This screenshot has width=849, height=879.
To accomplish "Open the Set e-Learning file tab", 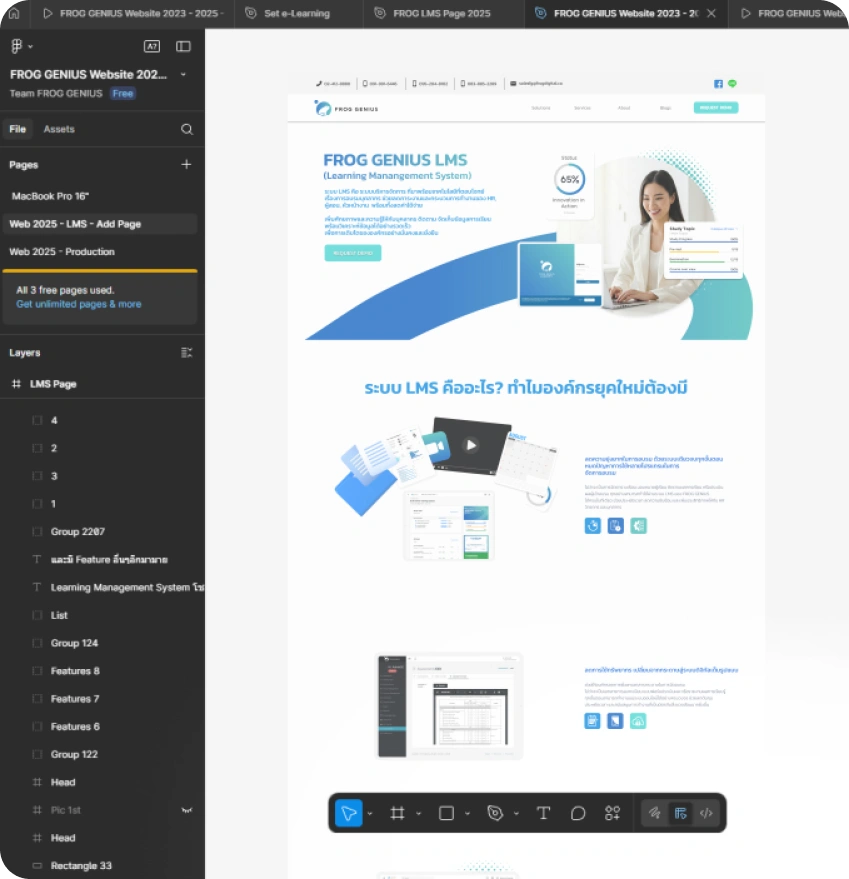I will (x=297, y=13).
